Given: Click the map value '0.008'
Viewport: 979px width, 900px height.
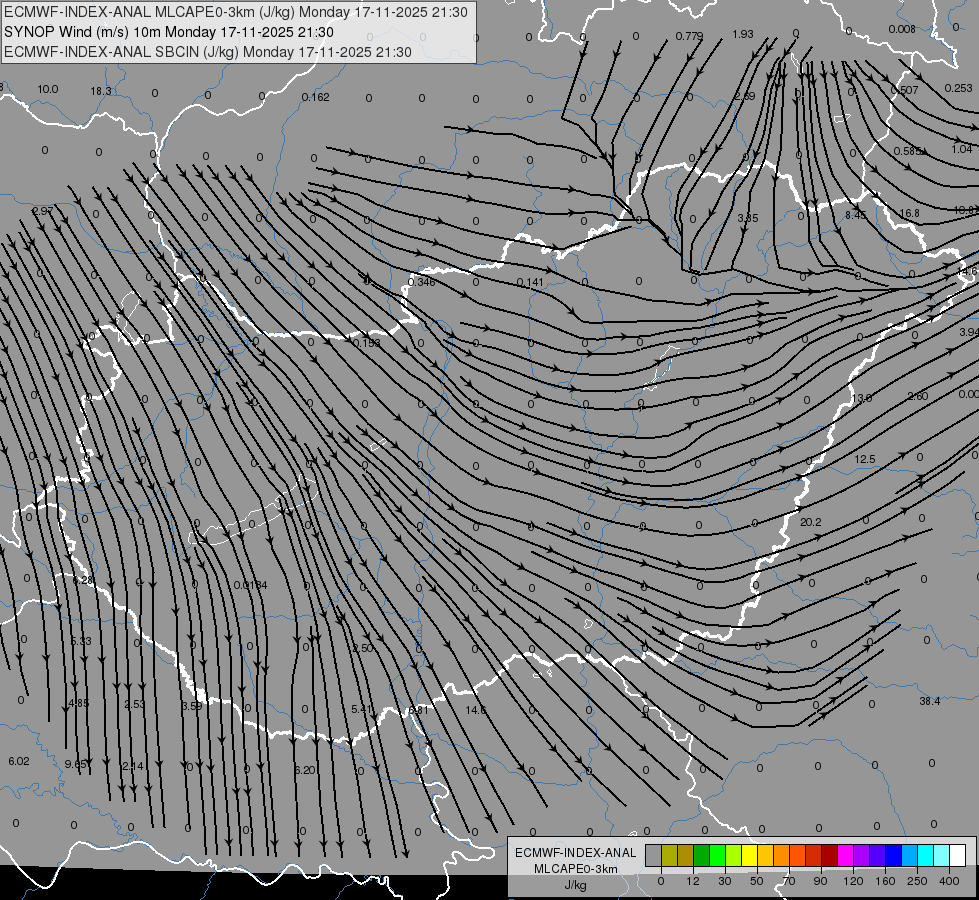Looking at the screenshot, I should point(902,29).
